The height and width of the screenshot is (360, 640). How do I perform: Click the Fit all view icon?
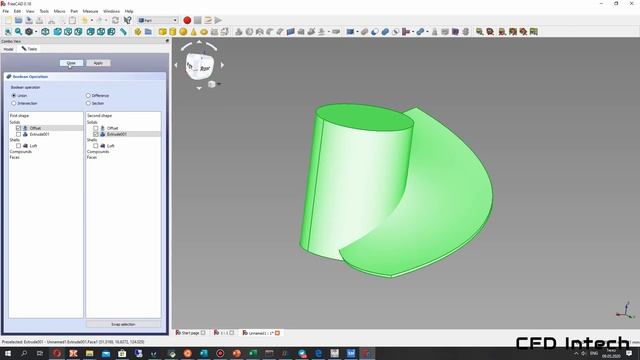tap(8, 32)
